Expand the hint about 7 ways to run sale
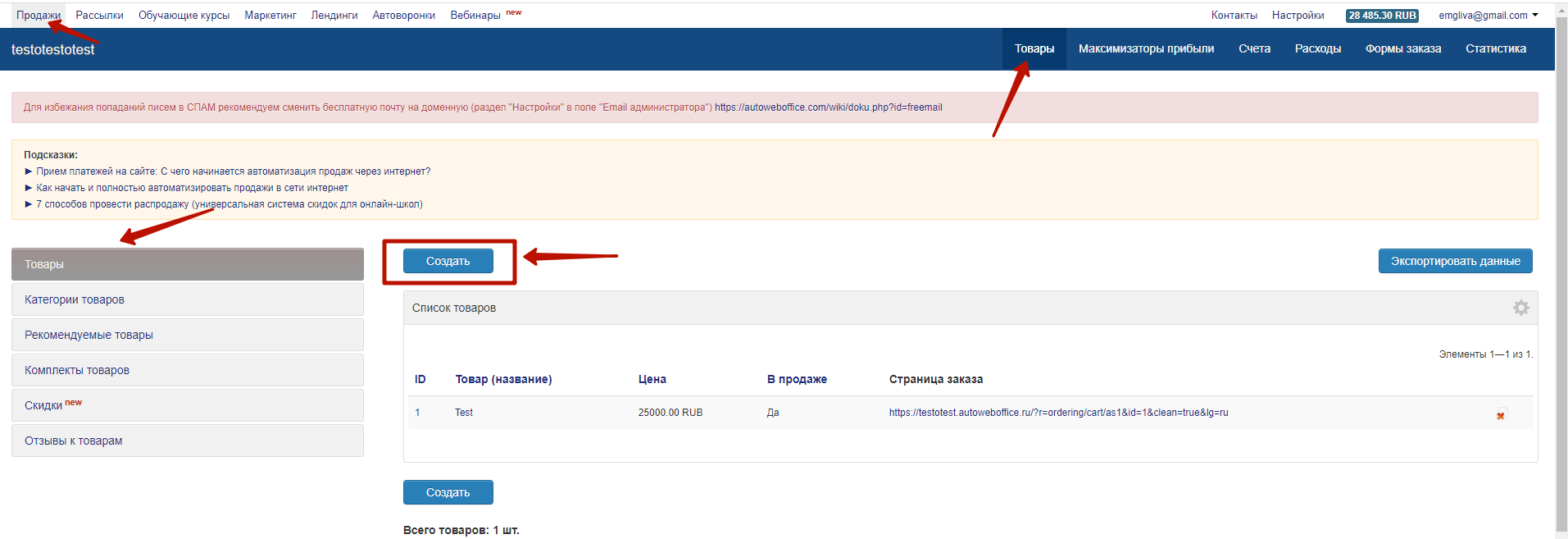 (229, 204)
